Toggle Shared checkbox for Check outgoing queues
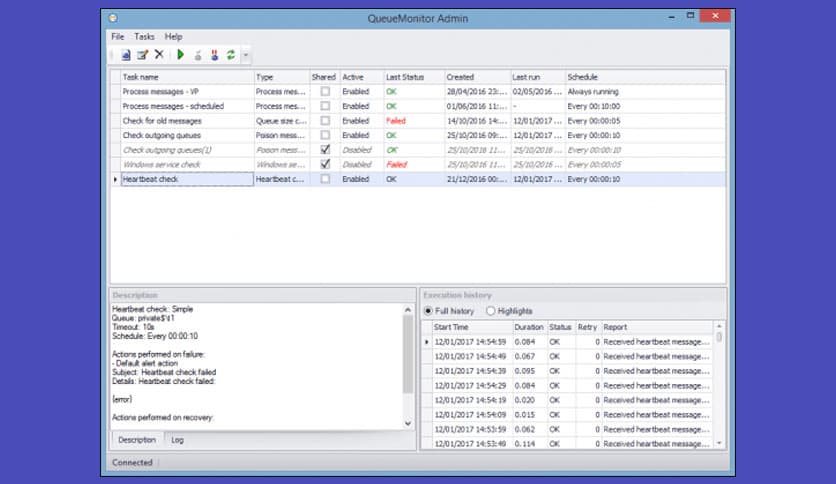 tap(325, 135)
